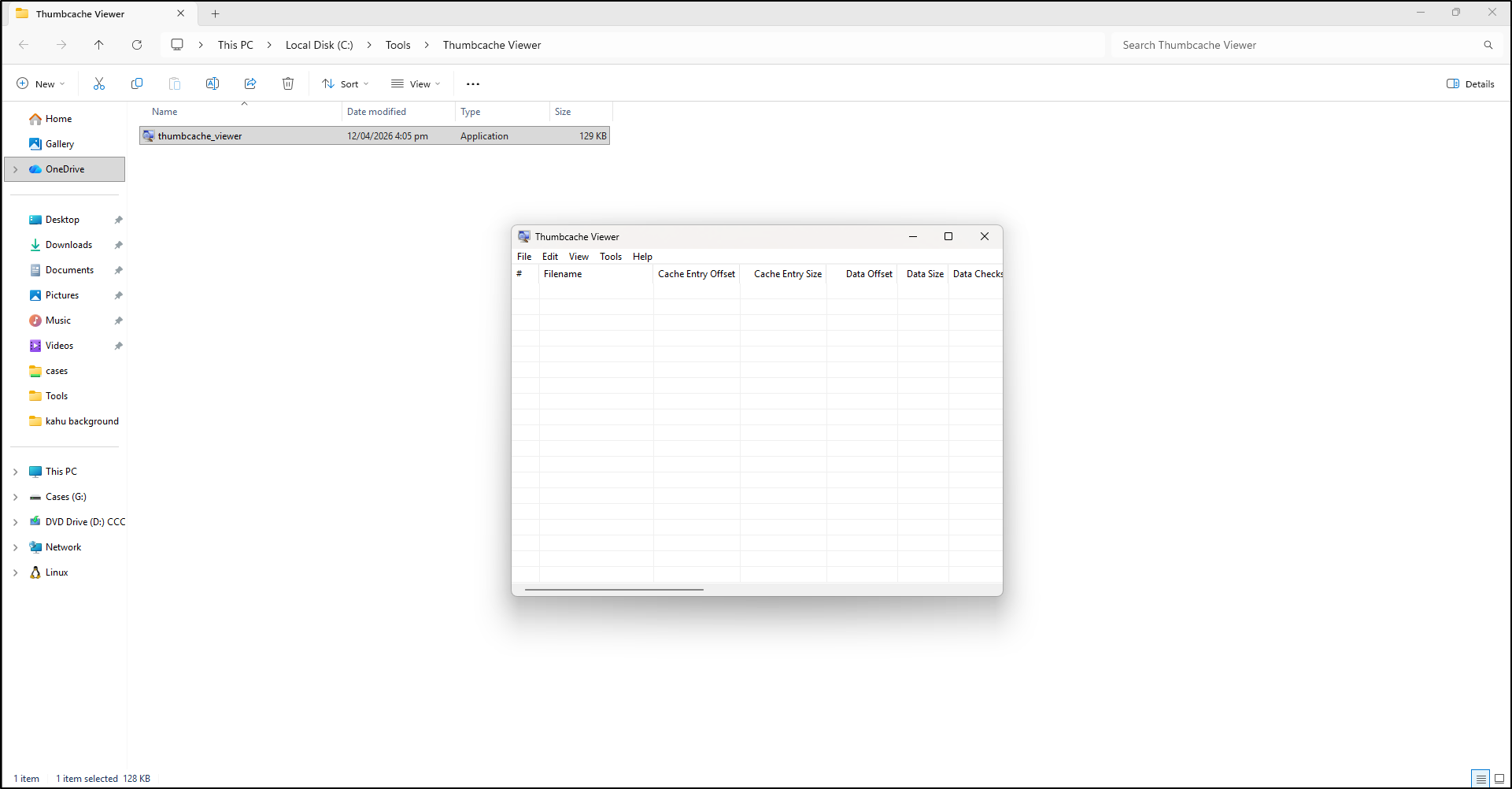Open the pinned Music folder
The width and height of the screenshot is (1512, 789).
57,320
